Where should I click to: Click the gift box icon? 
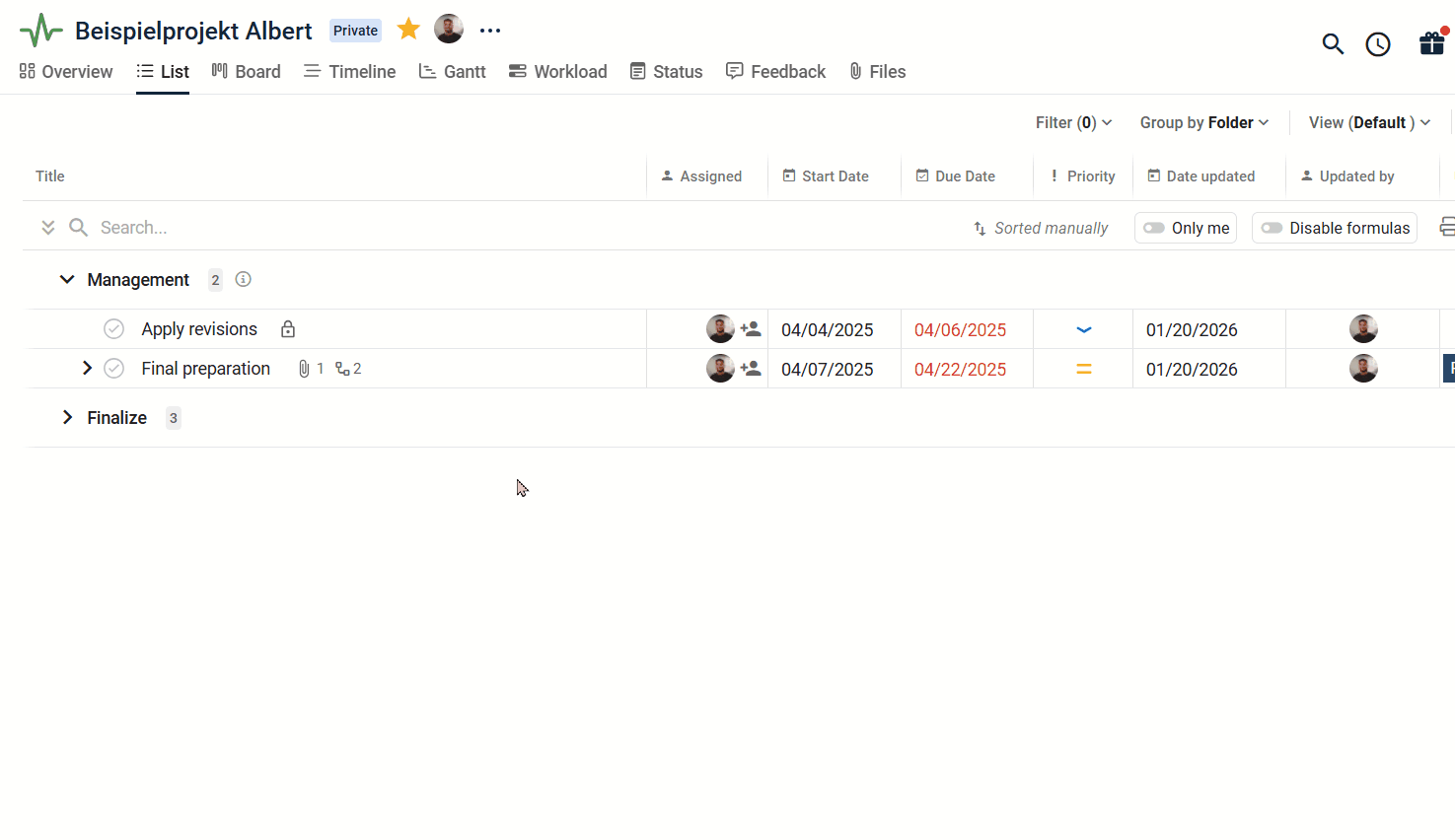(x=1431, y=44)
